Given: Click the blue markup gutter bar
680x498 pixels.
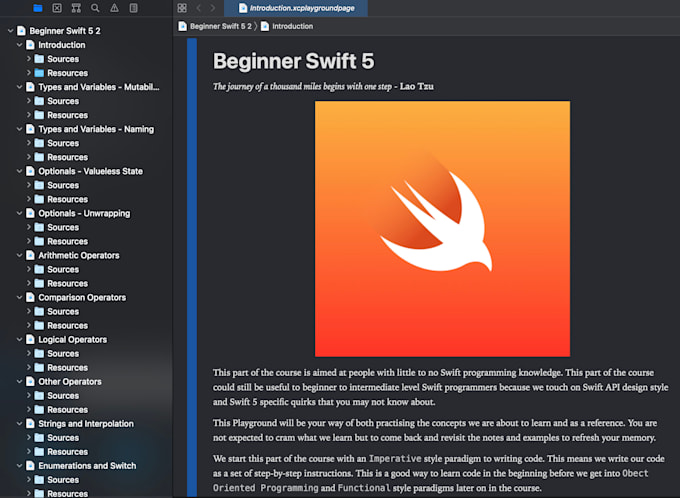Looking at the screenshot, I should pyautogui.click(x=192, y=268).
